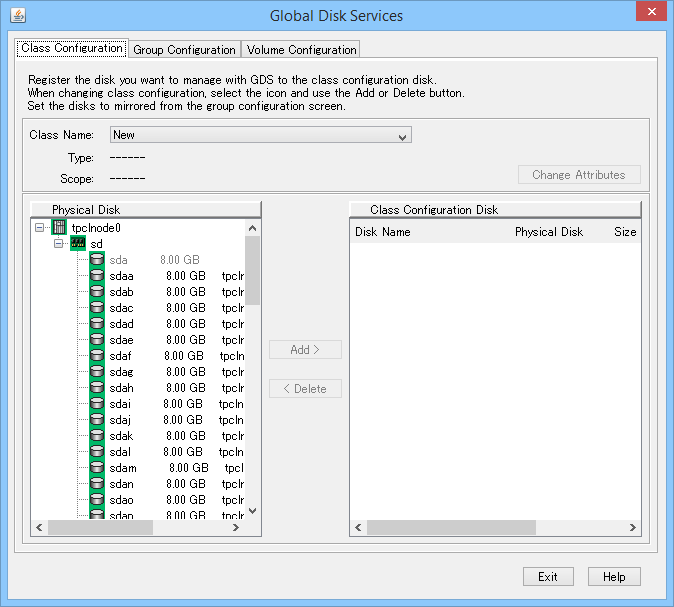
Task: Click sdaj 8.00 GB size value
Action: click(x=183, y=420)
